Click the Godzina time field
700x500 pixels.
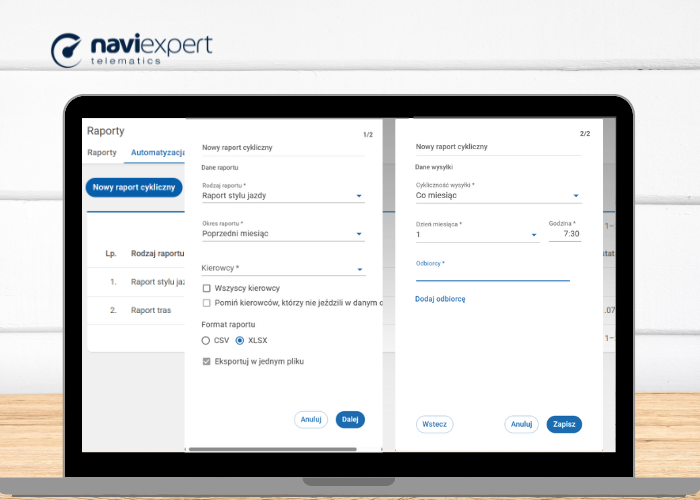[x=564, y=234]
